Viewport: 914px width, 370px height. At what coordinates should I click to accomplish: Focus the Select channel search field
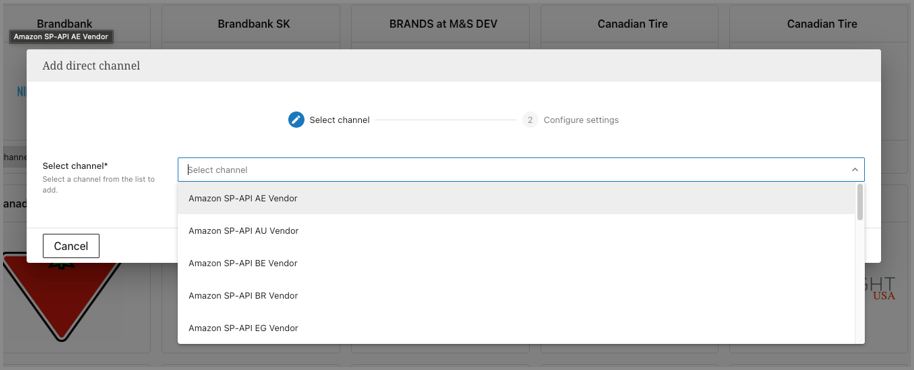513,170
